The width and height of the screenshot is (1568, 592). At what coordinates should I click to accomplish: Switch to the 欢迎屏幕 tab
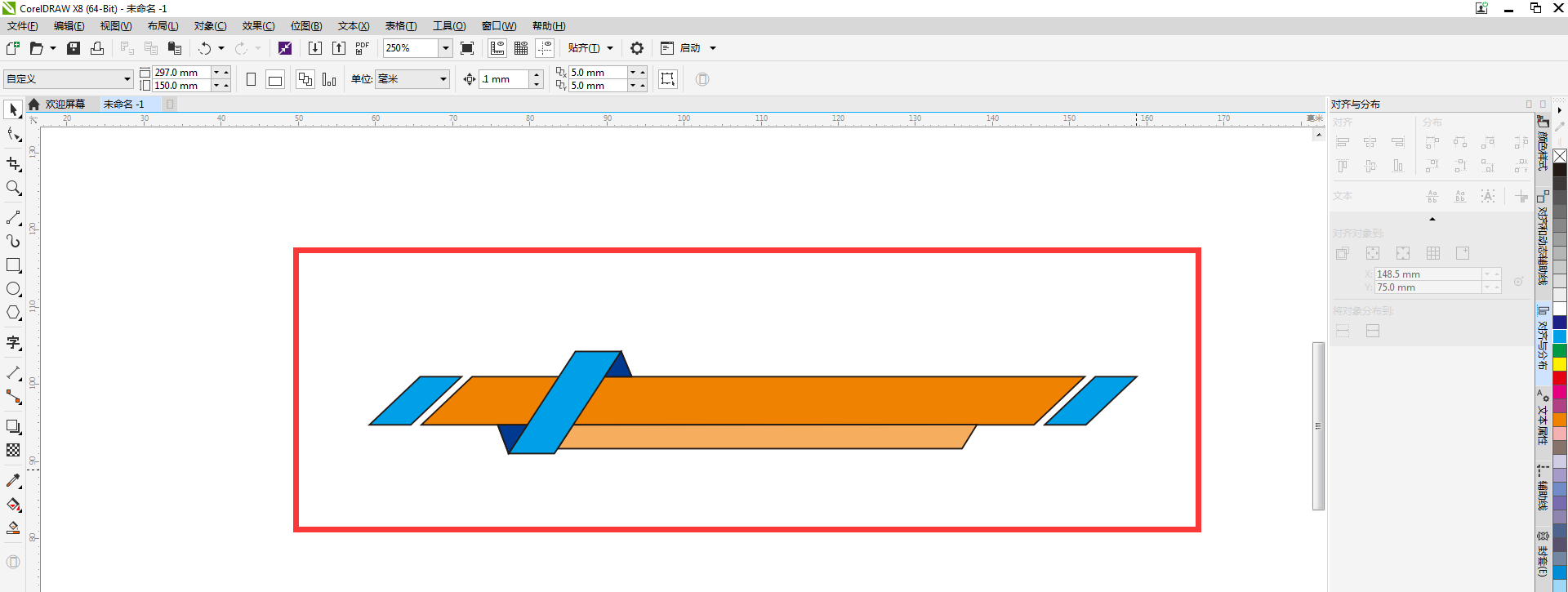point(65,105)
